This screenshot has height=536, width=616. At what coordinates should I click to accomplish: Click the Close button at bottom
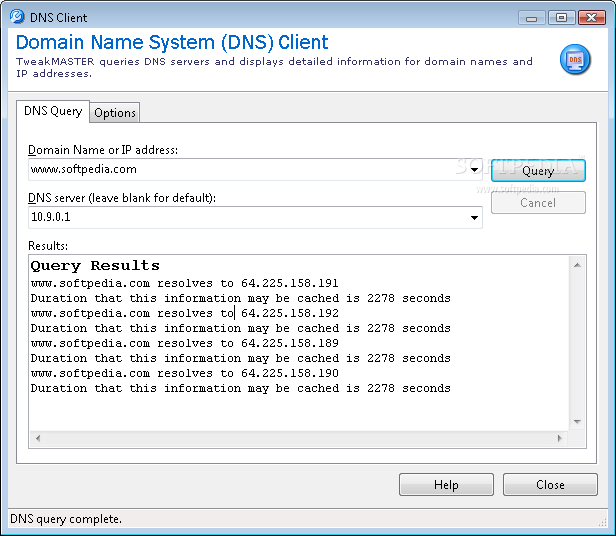coord(550,485)
